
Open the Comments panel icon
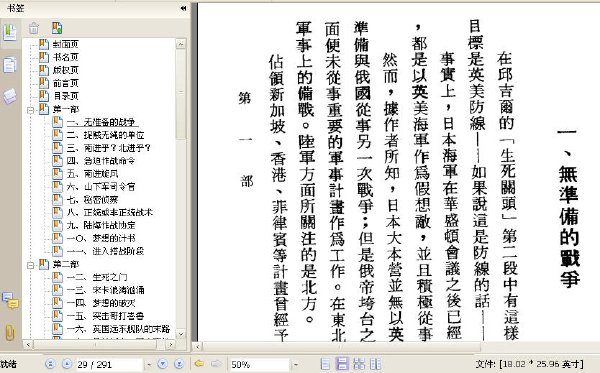pos(10,300)
